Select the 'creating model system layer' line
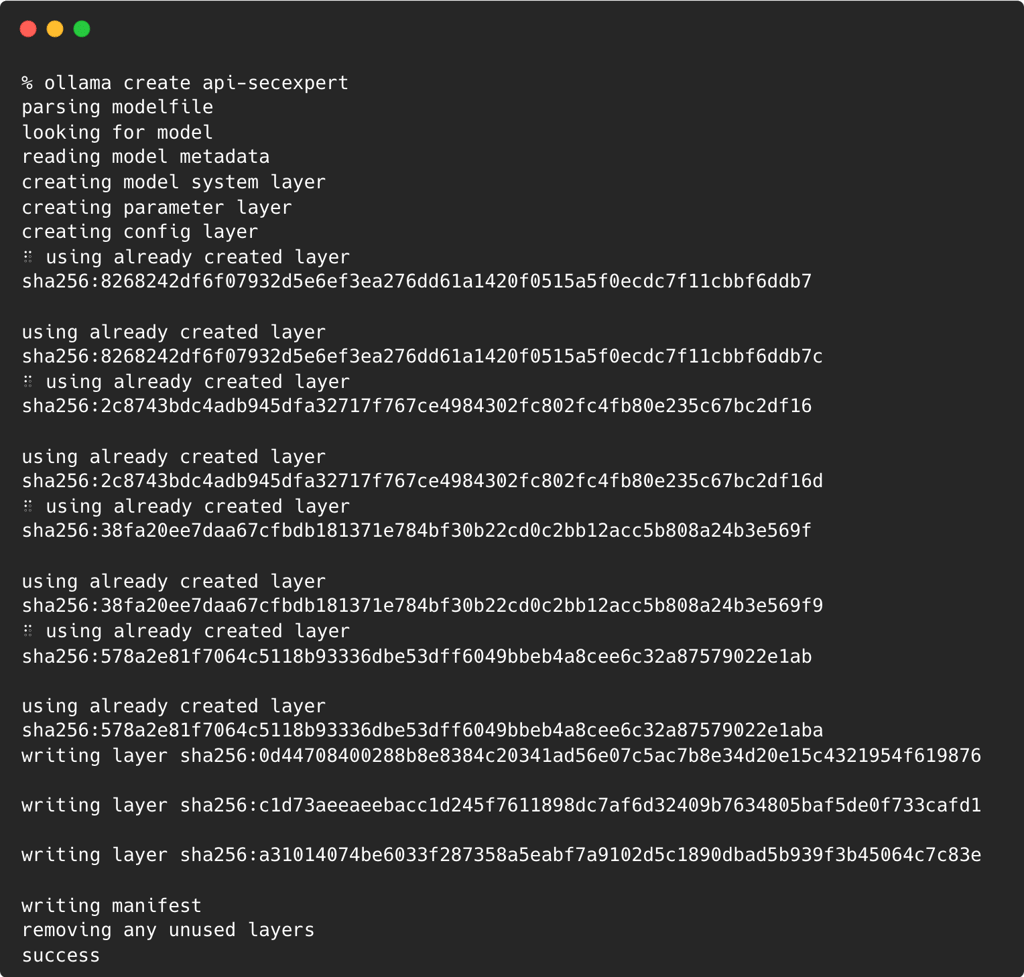Viewport: 1024px width, 977px height. [x=173, y=181]
